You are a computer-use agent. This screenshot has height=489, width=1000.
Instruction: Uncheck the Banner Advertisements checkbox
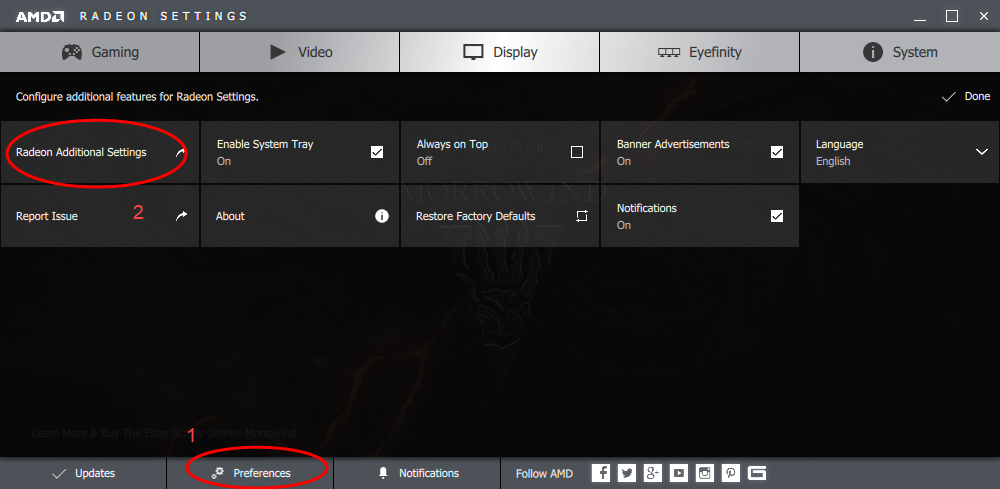click(x=777, y=152)
